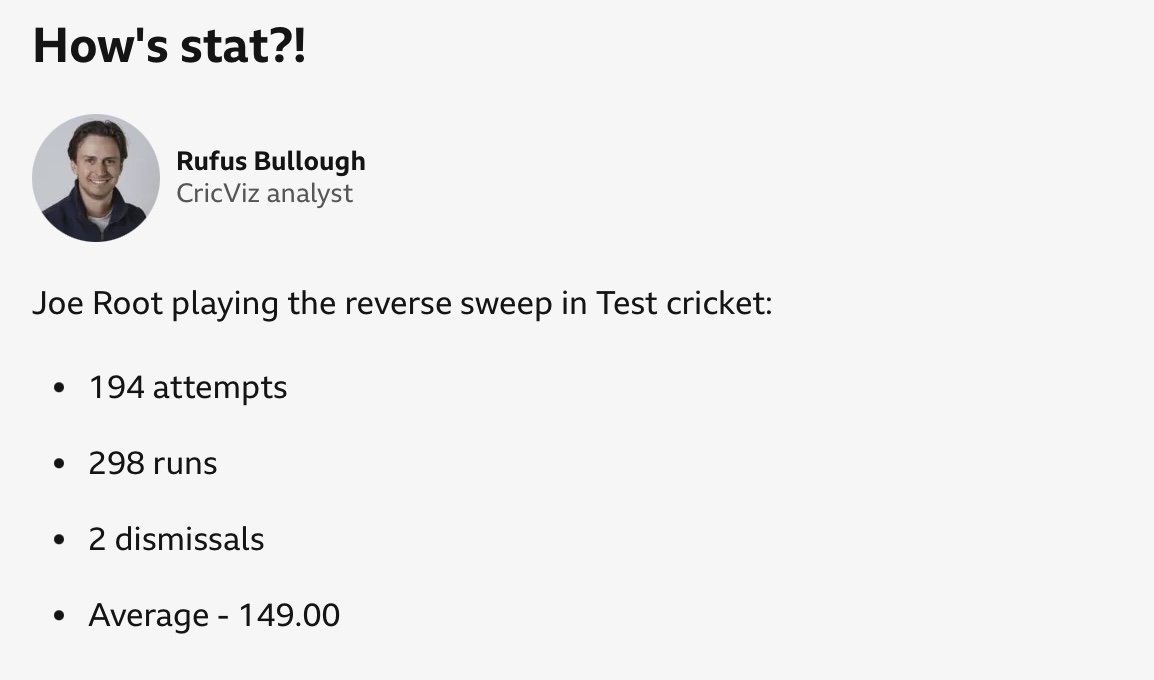Viewport: 1154px width, 680px height.
Task: Click the bullet point beside 2 dismissals
Action: point(60,539)
